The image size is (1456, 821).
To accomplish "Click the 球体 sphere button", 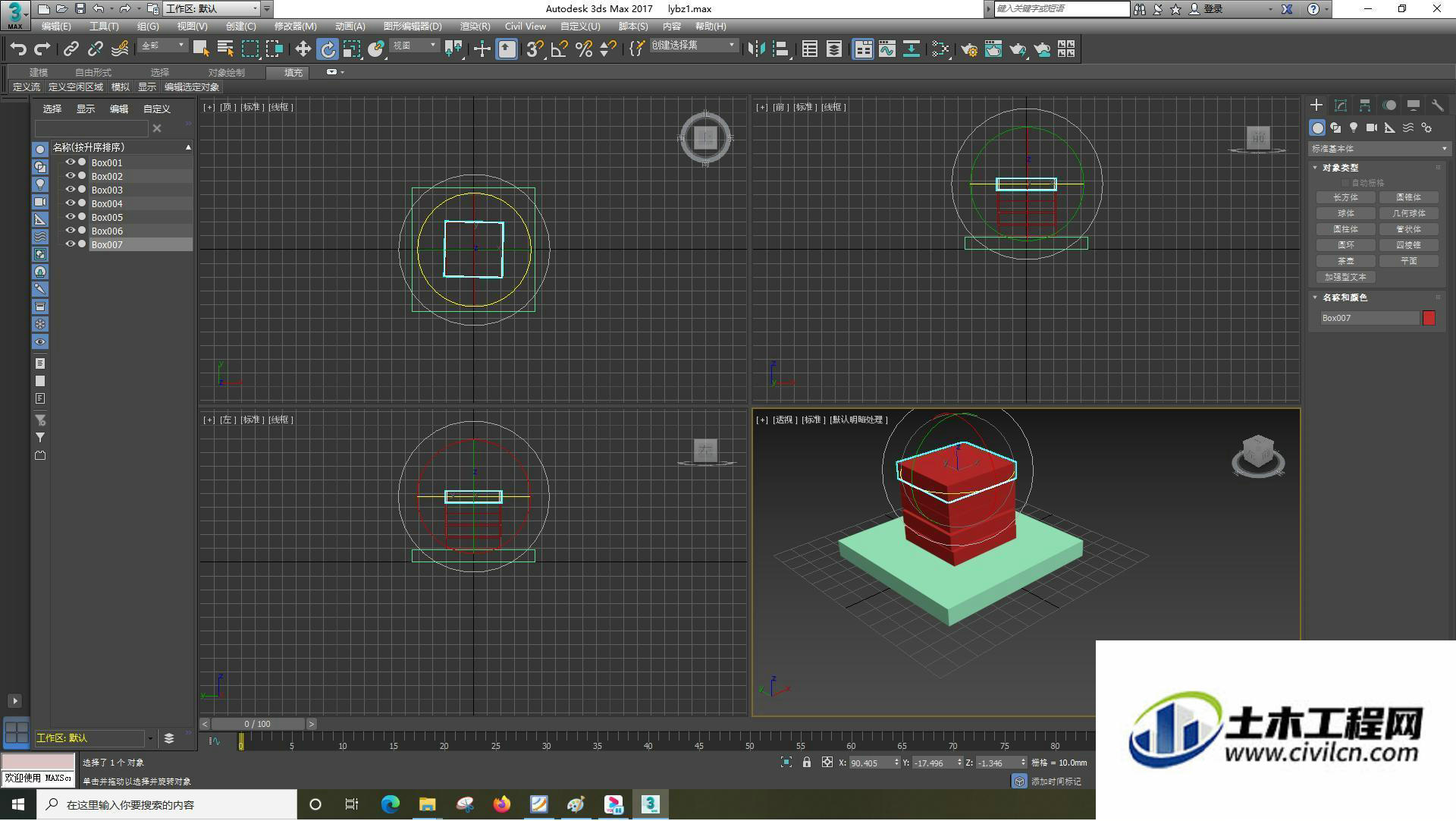I will (1346, 214).
